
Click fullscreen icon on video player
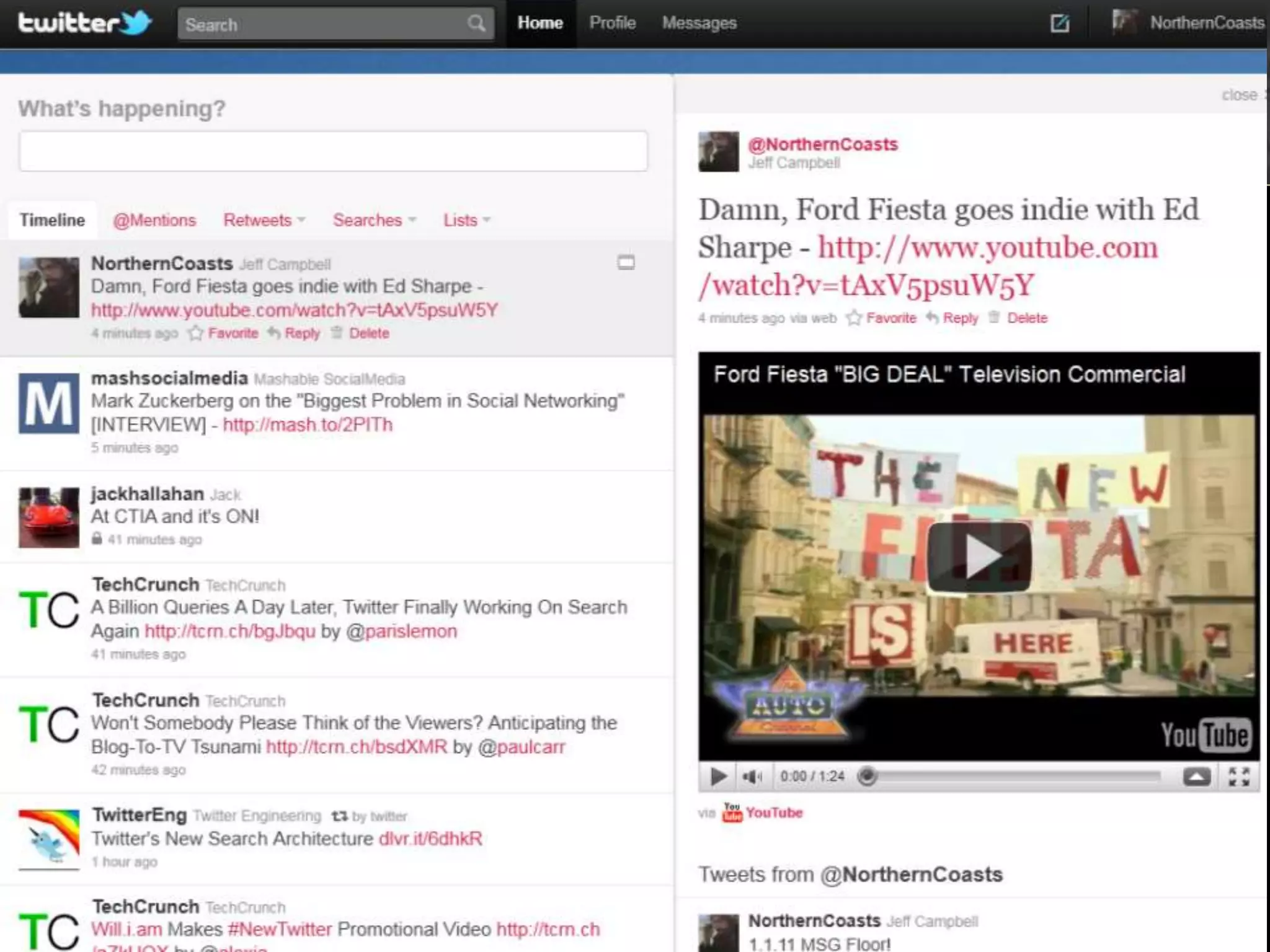click(x=1238, y=776)
